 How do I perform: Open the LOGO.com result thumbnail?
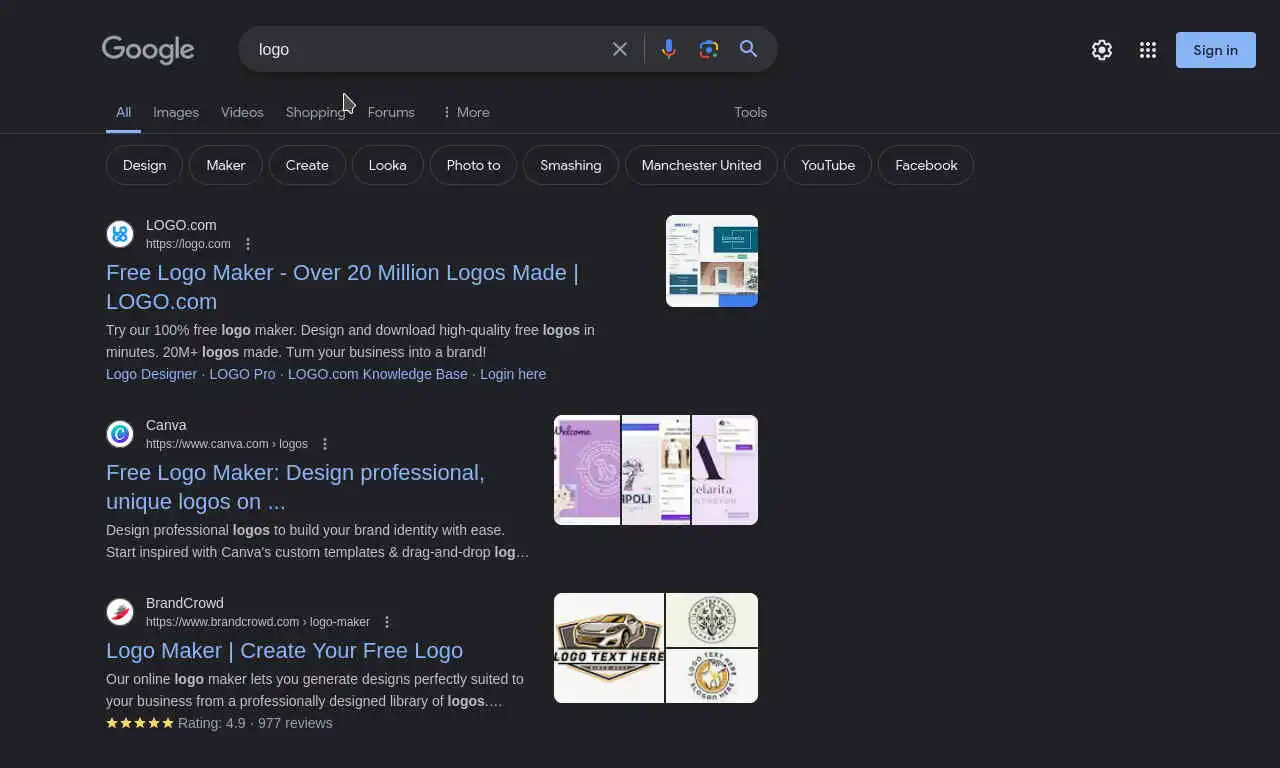[x=712, y=261]
